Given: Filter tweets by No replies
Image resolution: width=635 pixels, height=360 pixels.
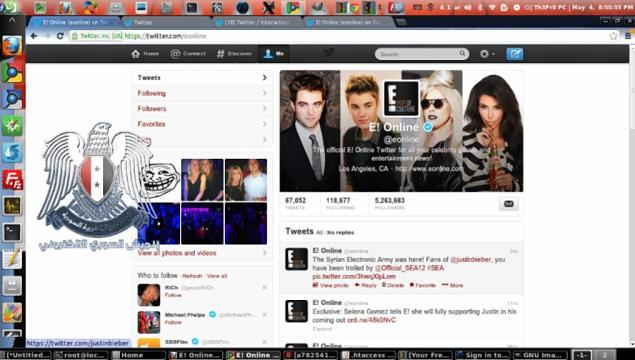Looking at the screenshot, I should click(340, 232).
